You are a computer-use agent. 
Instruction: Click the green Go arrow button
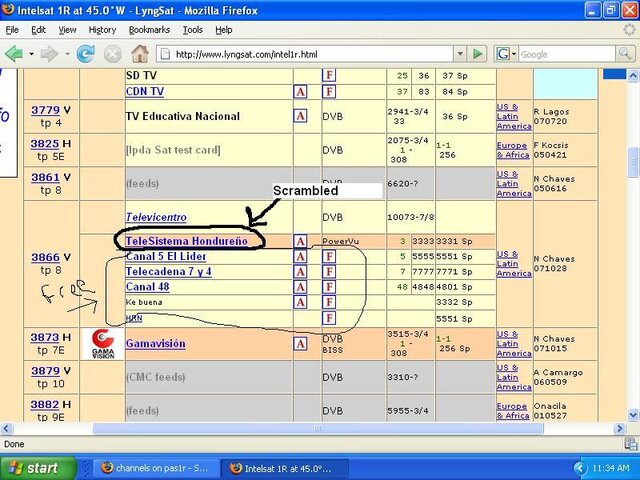(x=477, y=54)
